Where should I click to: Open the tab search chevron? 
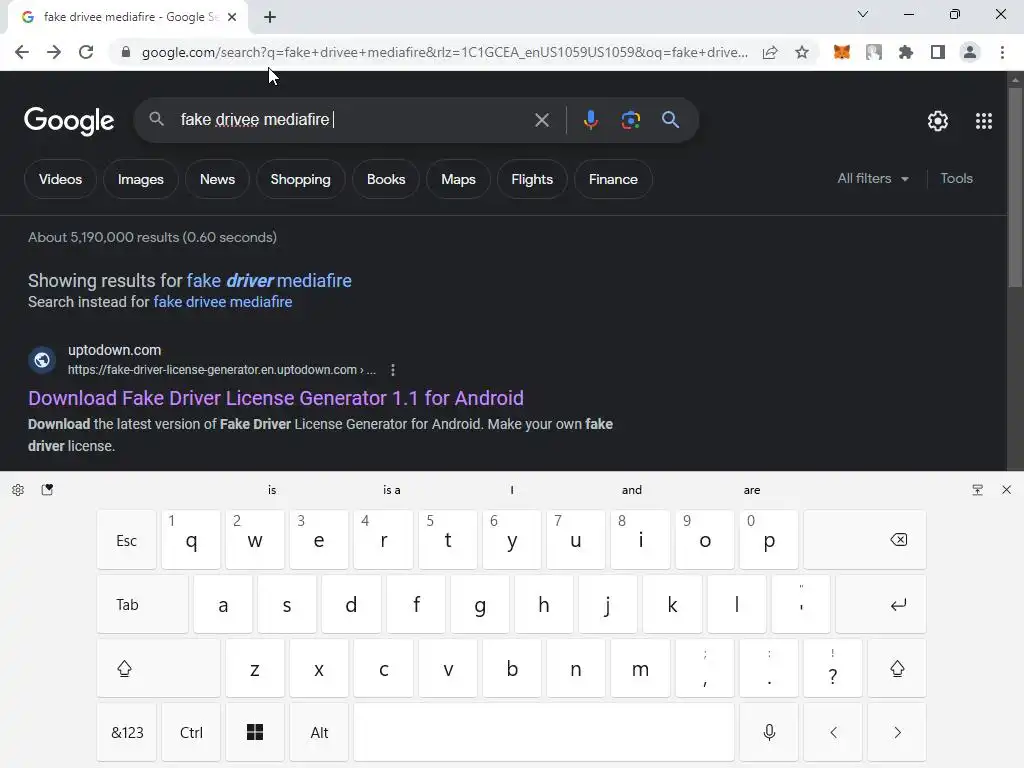[x=863, y=14]
